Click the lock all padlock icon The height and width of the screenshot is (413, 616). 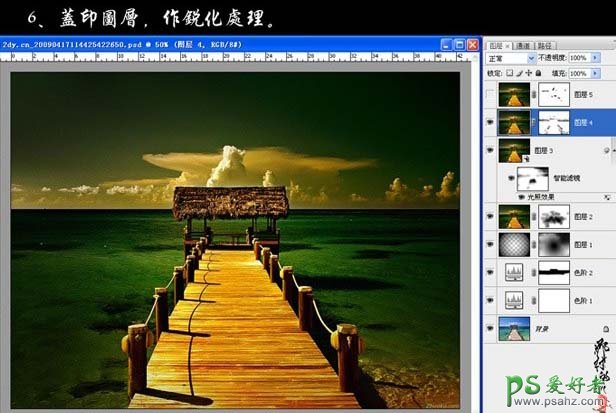(540, 73)
